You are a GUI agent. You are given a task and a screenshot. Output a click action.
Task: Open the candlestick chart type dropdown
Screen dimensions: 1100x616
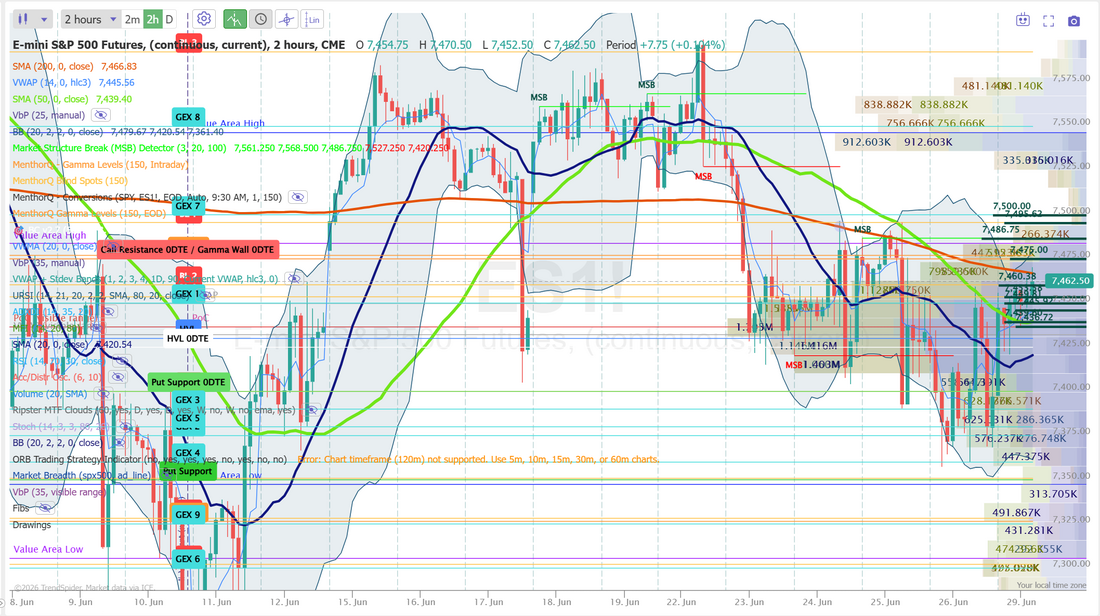pos(33,19)
